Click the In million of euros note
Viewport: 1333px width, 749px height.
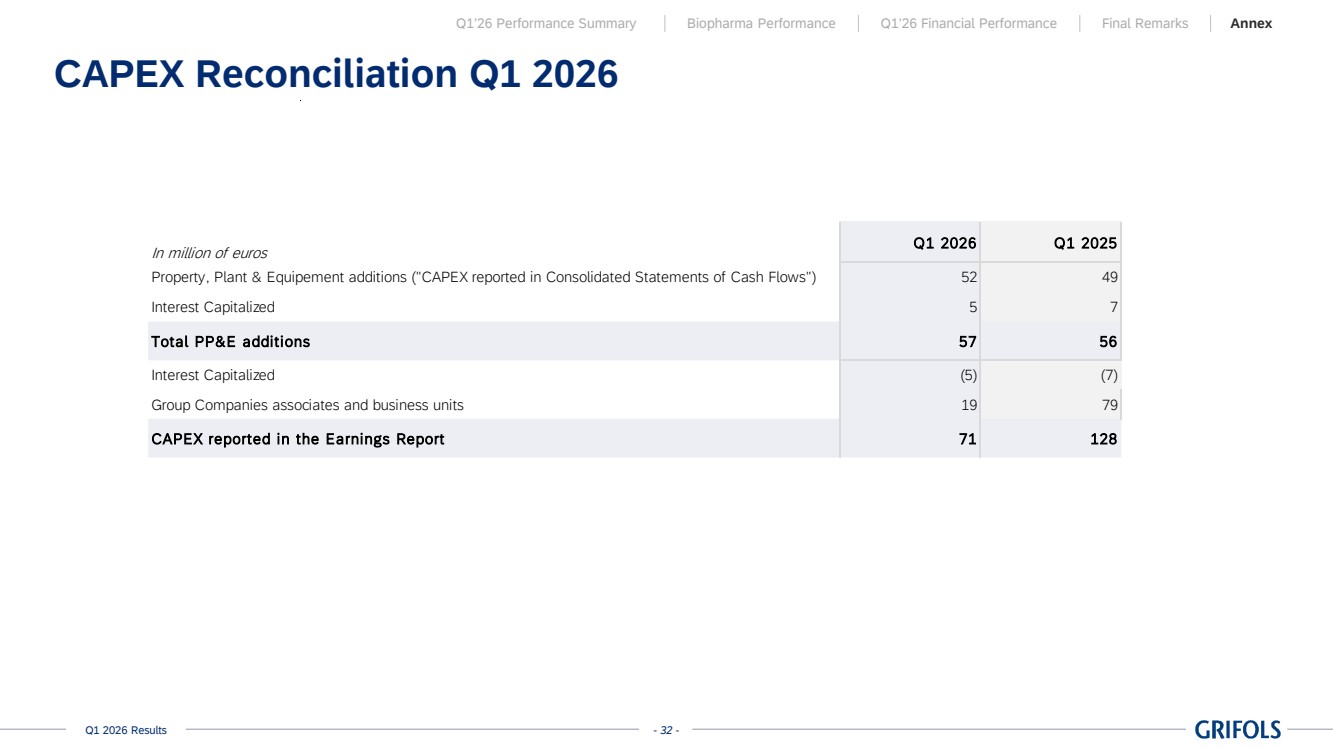[x=209, y=253]
